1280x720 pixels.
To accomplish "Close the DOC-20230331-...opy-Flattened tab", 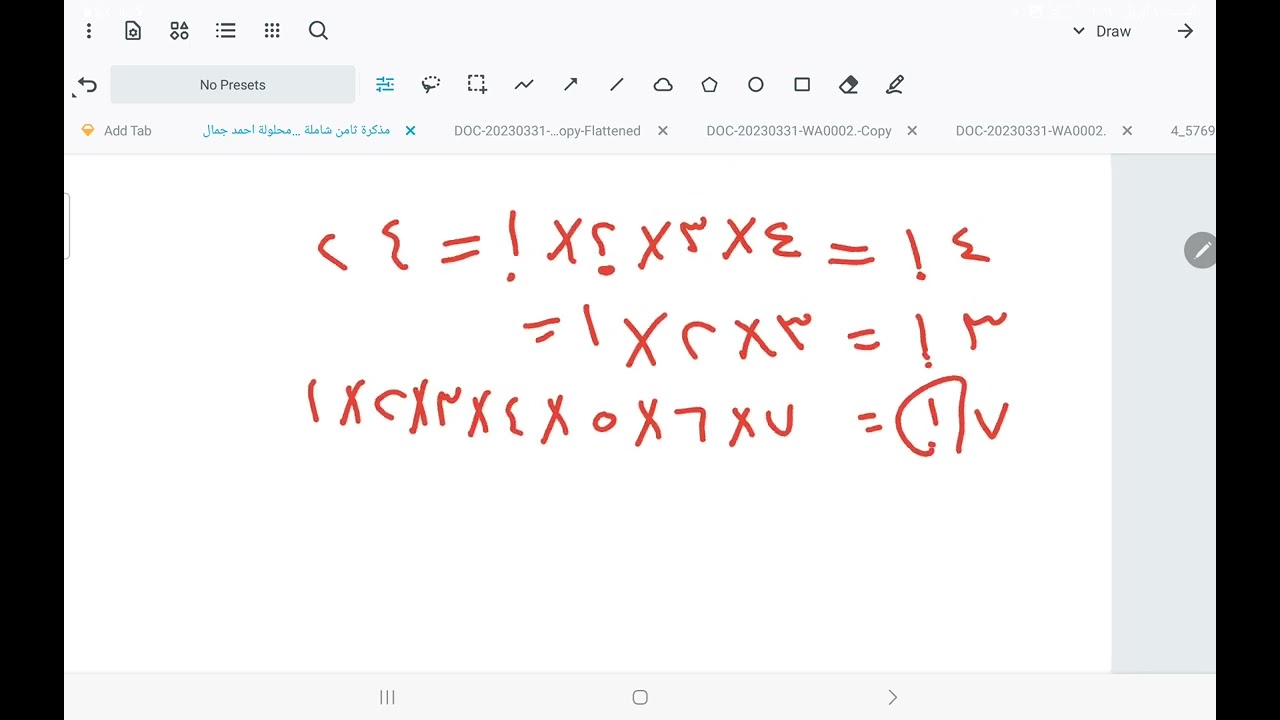I will (663, 131).
